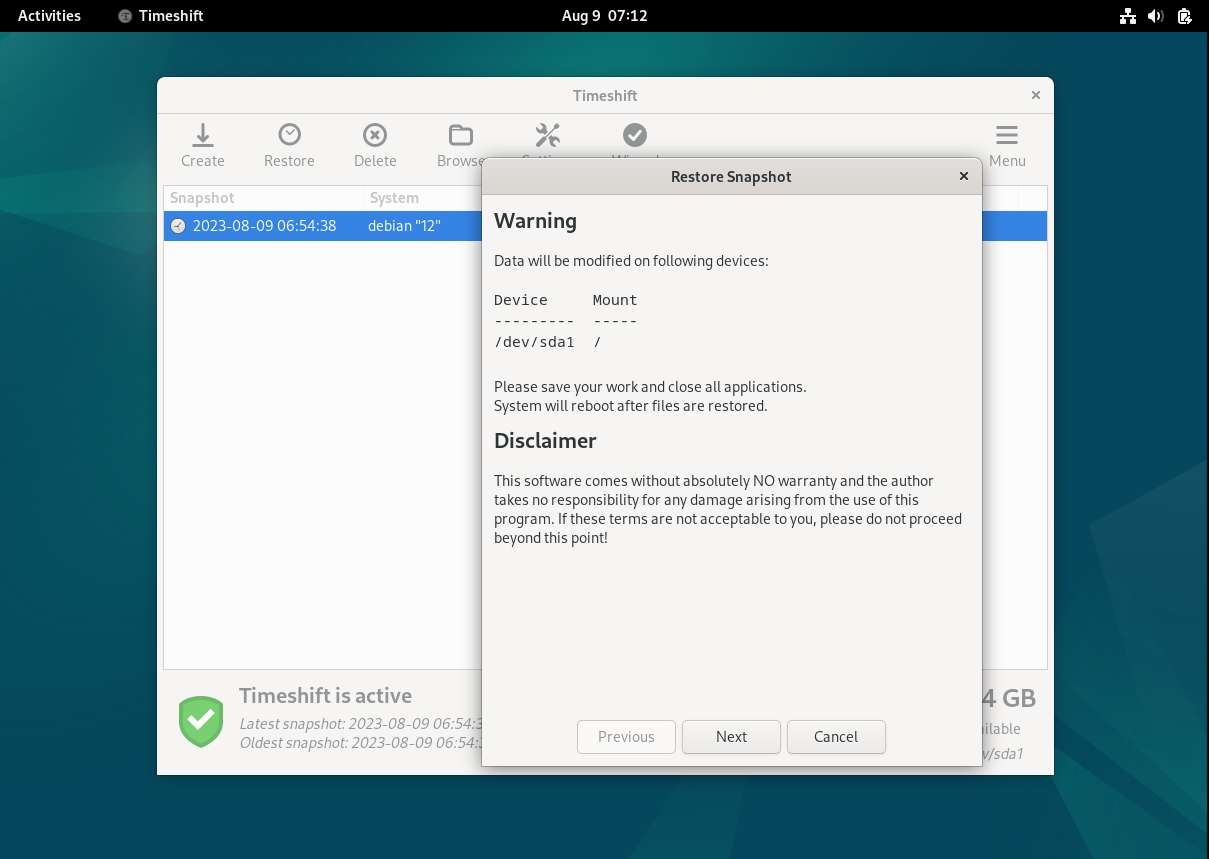Cancel the Restore Snapshot dialog
Viewport: 1209px width, 859px height.
(836, 737)
